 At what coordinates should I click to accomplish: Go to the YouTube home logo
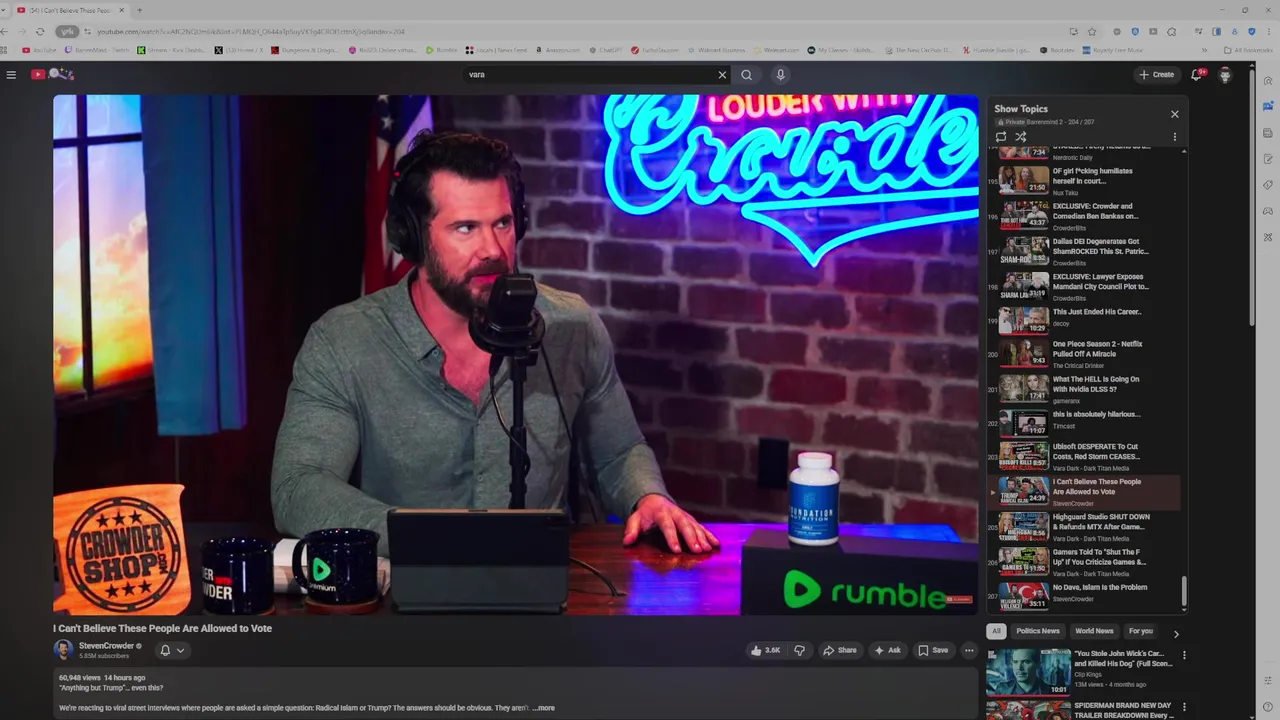click(x=51, y=74)
